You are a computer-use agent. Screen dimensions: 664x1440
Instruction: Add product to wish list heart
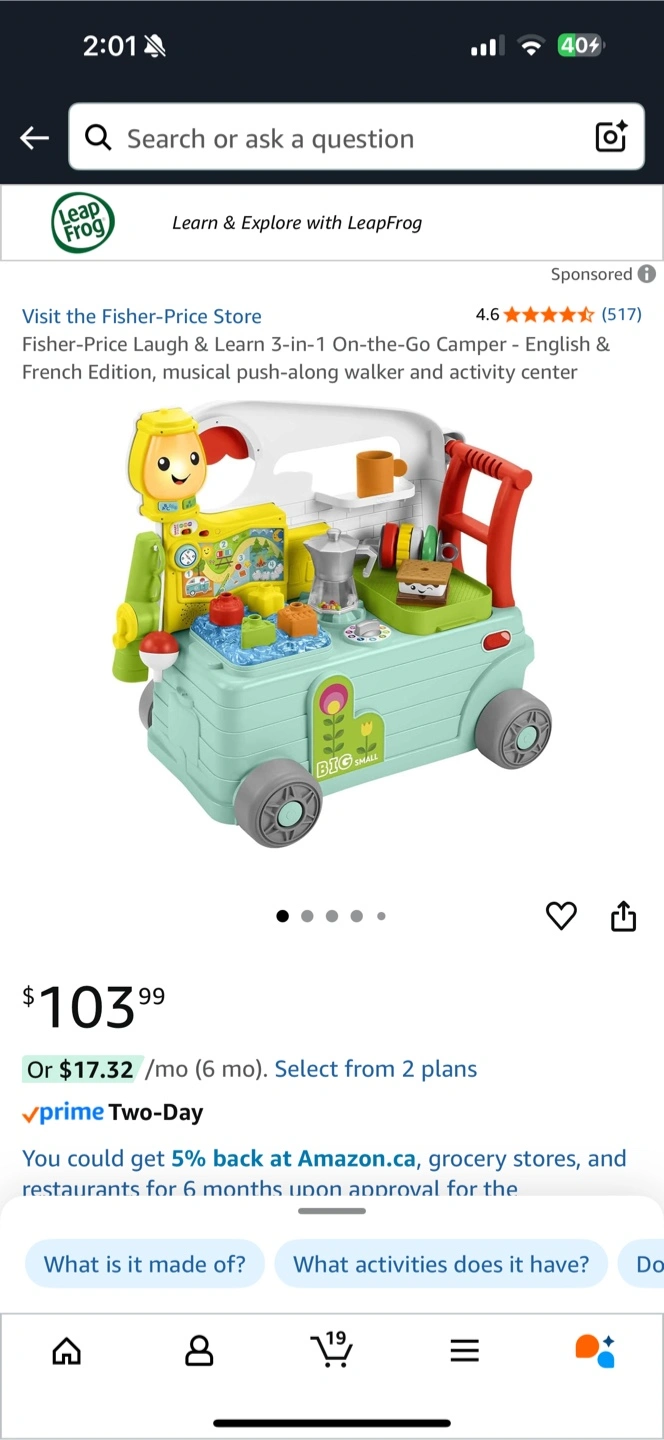pyautogui.click(x=561, y=915)
